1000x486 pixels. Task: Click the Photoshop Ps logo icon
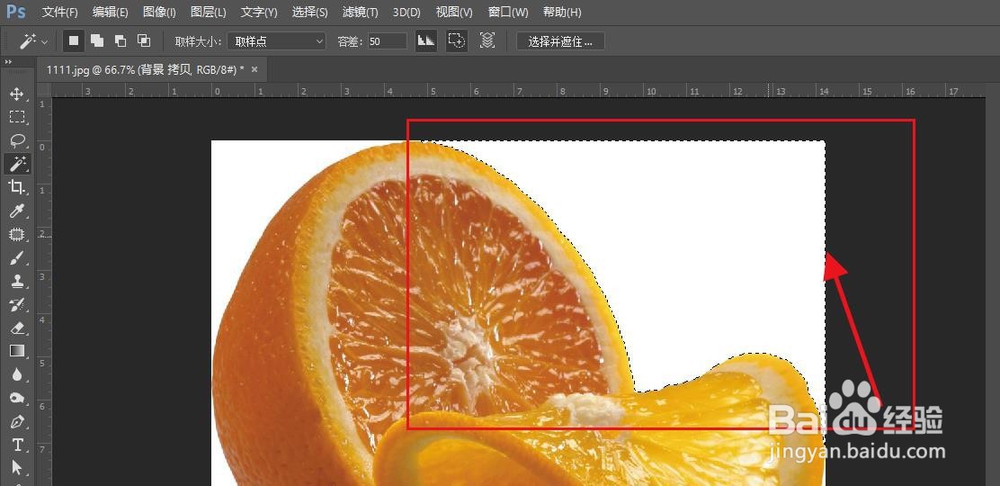[17, 11]
